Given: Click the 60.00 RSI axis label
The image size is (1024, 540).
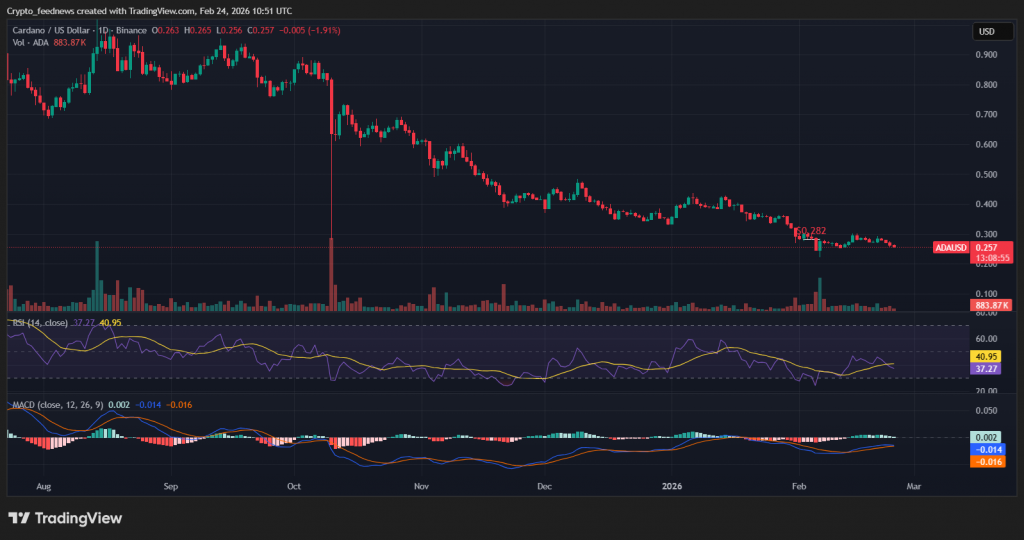Looking at the screenshot, I should coord(986,339).
